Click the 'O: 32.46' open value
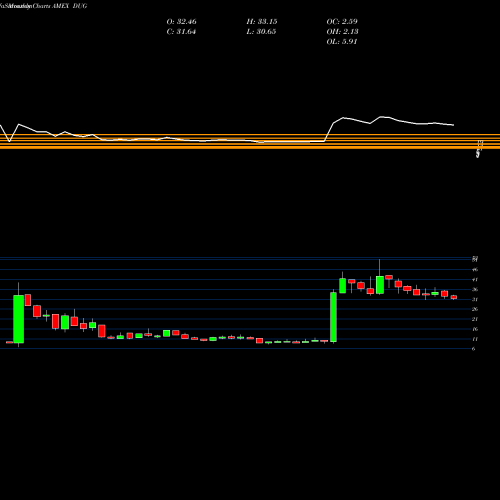500x500 pixels. pos(181,22)
